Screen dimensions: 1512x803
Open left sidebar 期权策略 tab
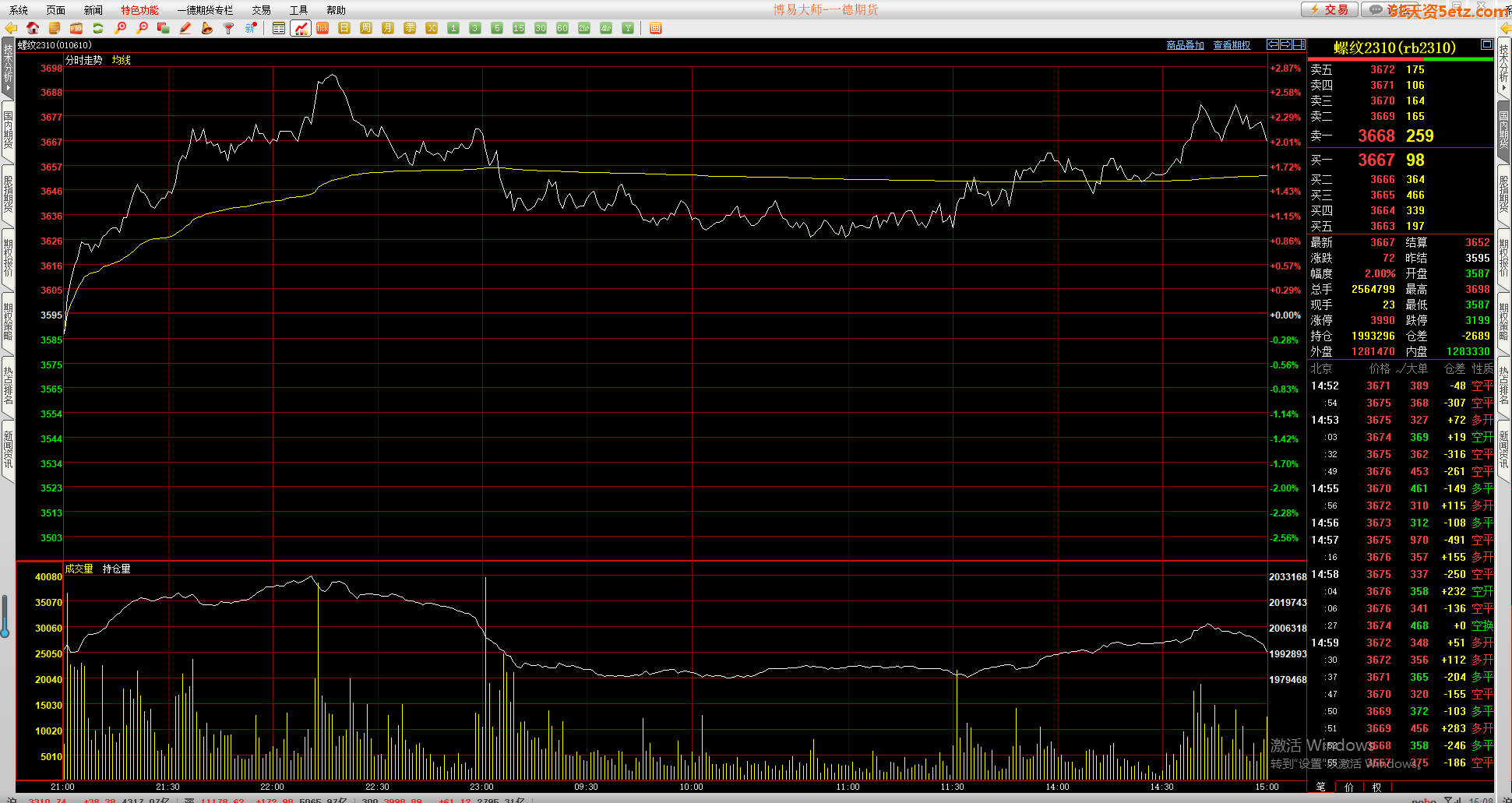tap(8, 322)
